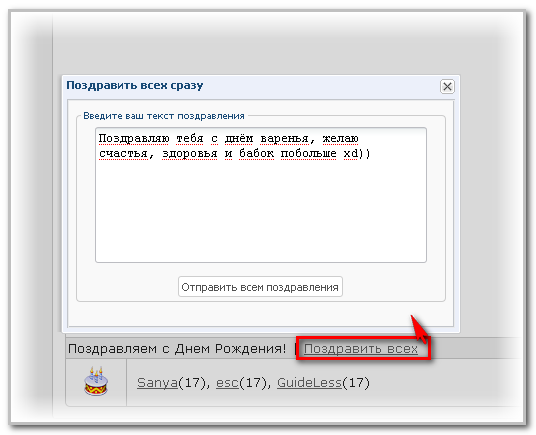This screenshot has width=536, height=435.
Task: Click the word "здоровья" in the message
Action: (x=190, y=154)
